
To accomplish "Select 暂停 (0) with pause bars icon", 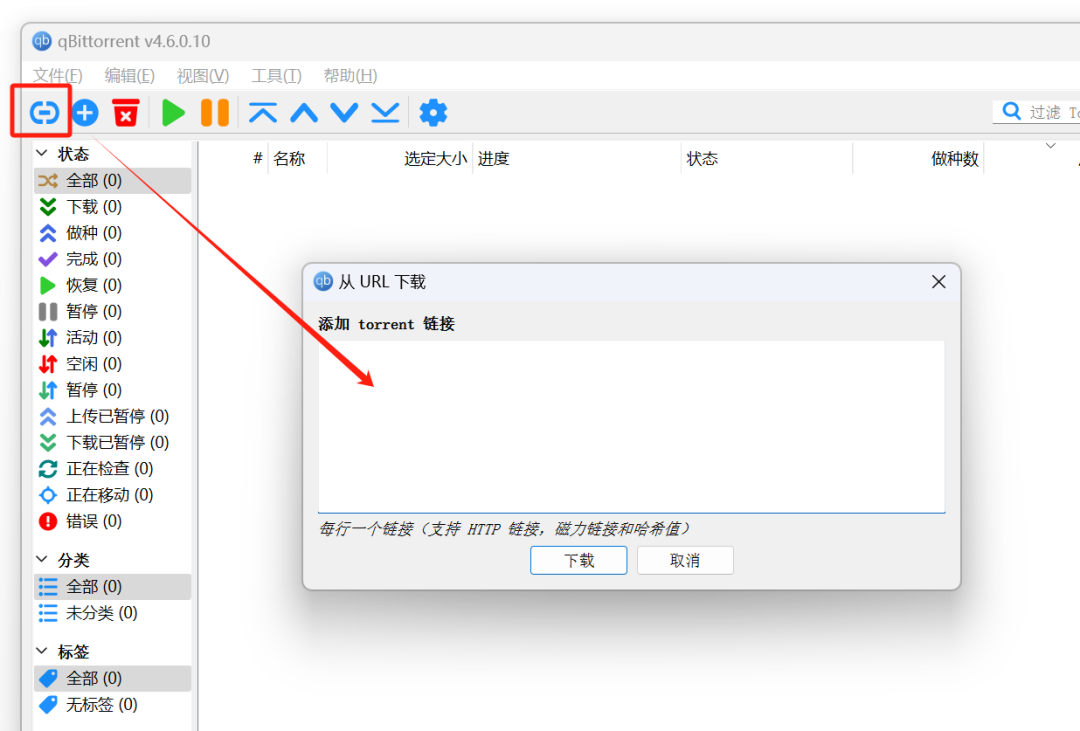I will tap(113, 311).
